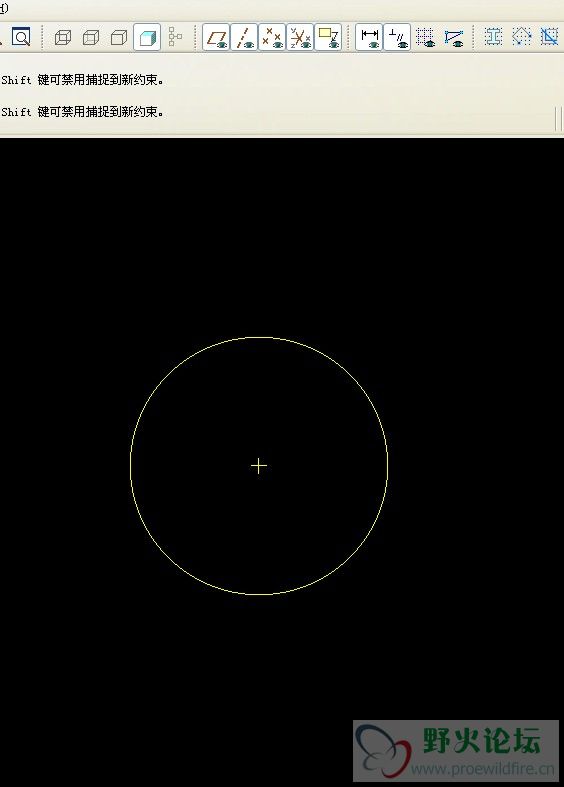This screenshot has height=787, width=564.
Task: Toggle sketch vertex display
Action: (454, 37)
